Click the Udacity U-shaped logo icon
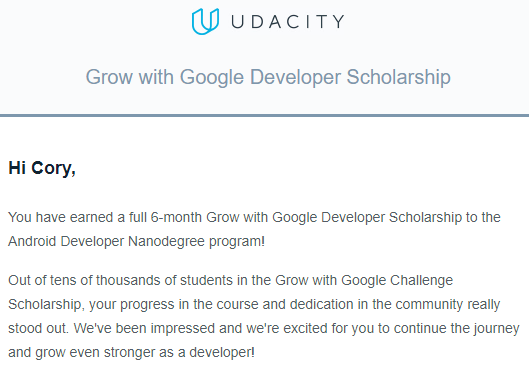Image resolution: width=529 pixels, height=366 pixels. coord(205,21)
